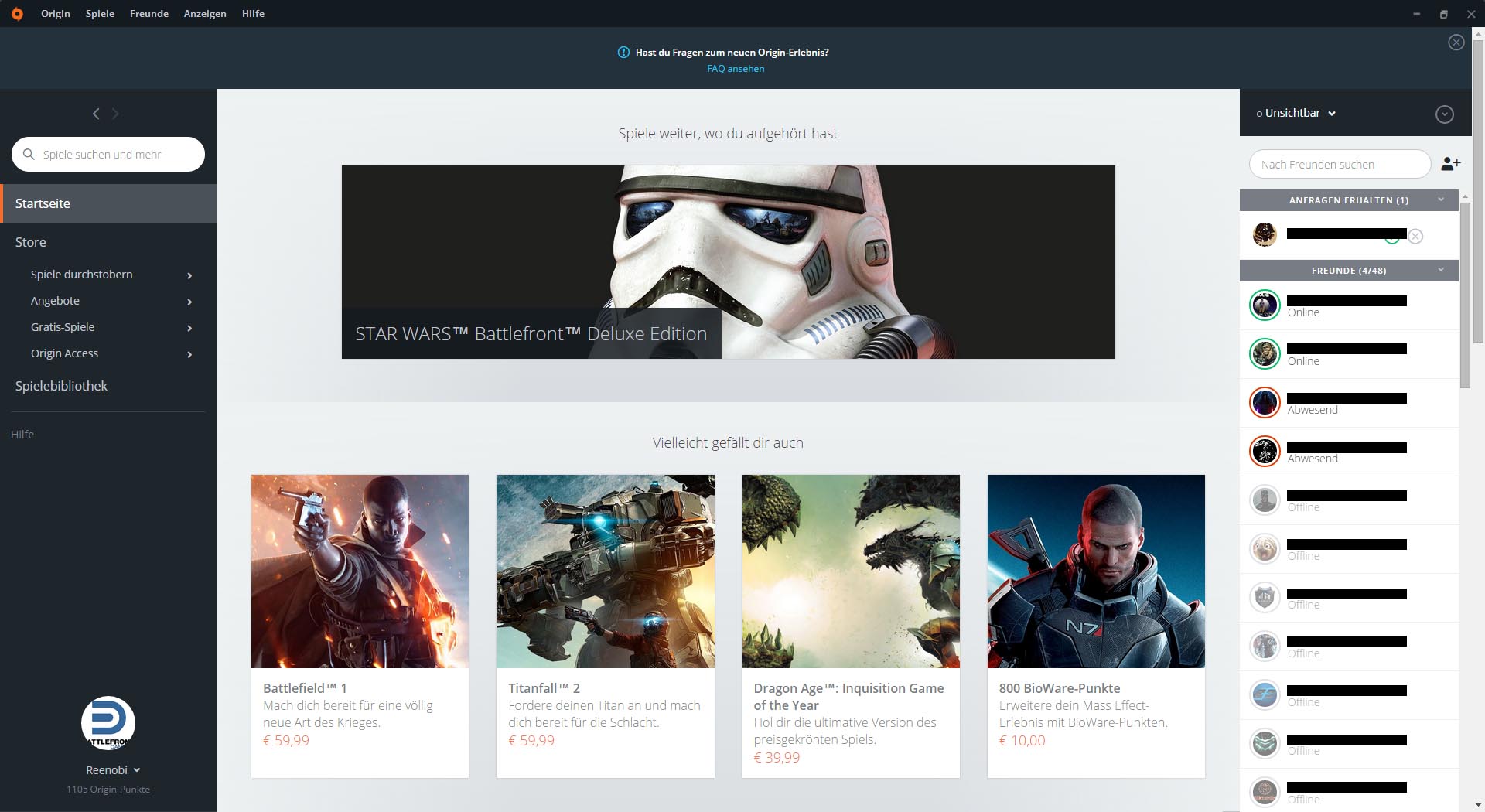Click the Origin logo icon
The width and height of the screenshot is (1485, 812).
(x=17, y=14)
